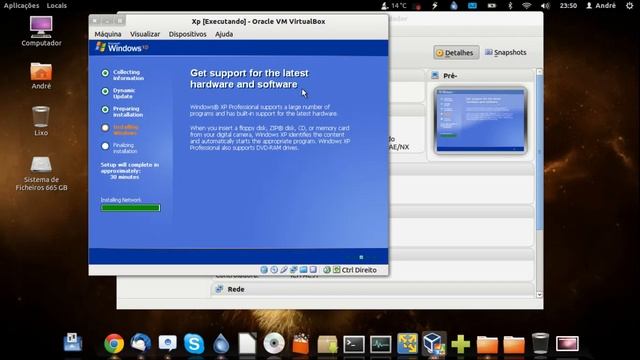The height and width of the screenshot is (360, 640).
Task: Open the Aplicações menu in top panel
Action: pyautogui.click(x=22, y=5)
